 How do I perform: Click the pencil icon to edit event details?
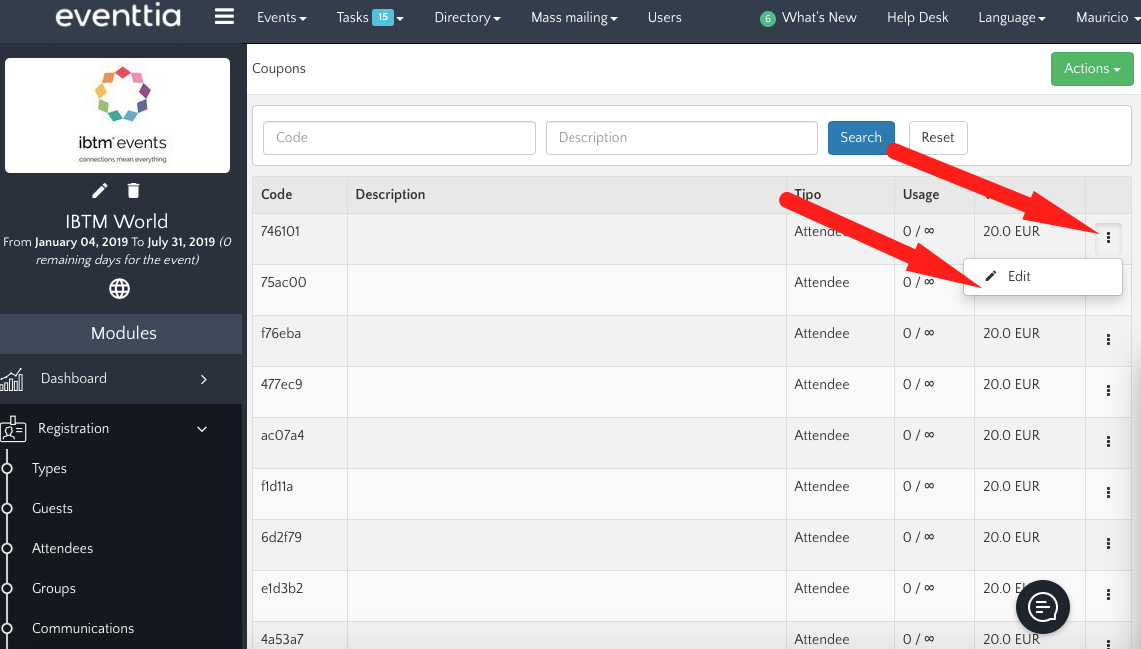click(99, 190)
